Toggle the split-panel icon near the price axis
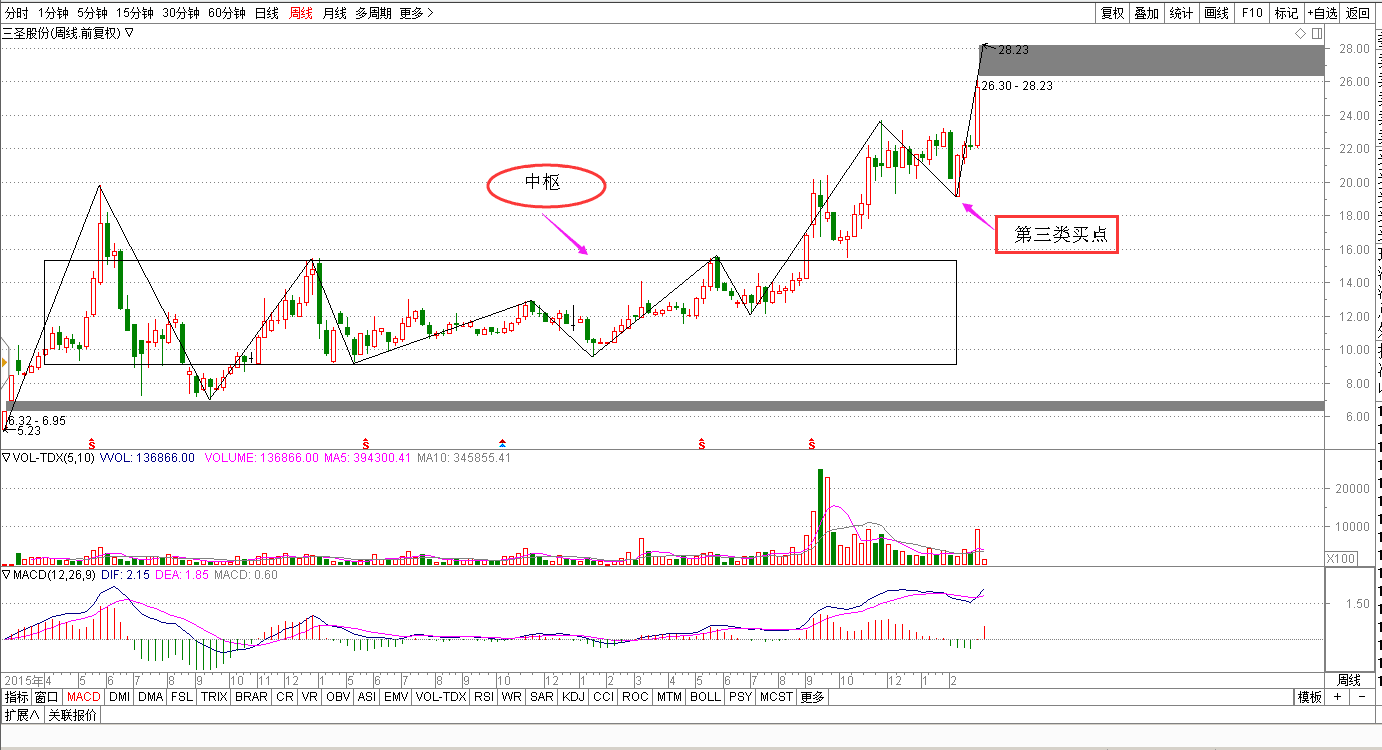Screen dimensions: 1382x750 (1317, 33)
